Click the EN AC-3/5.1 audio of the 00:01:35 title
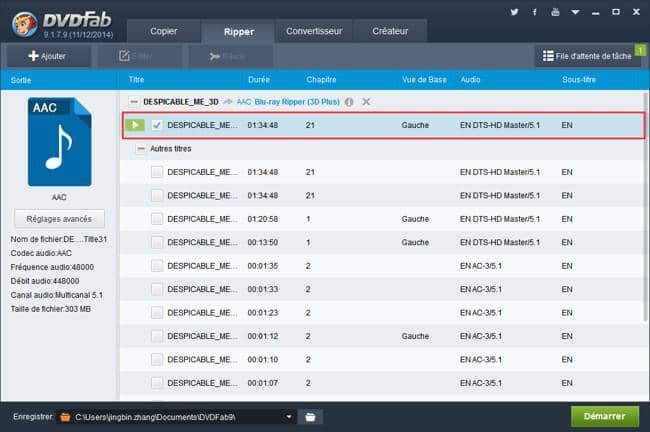650x432 pixels. 480,265
